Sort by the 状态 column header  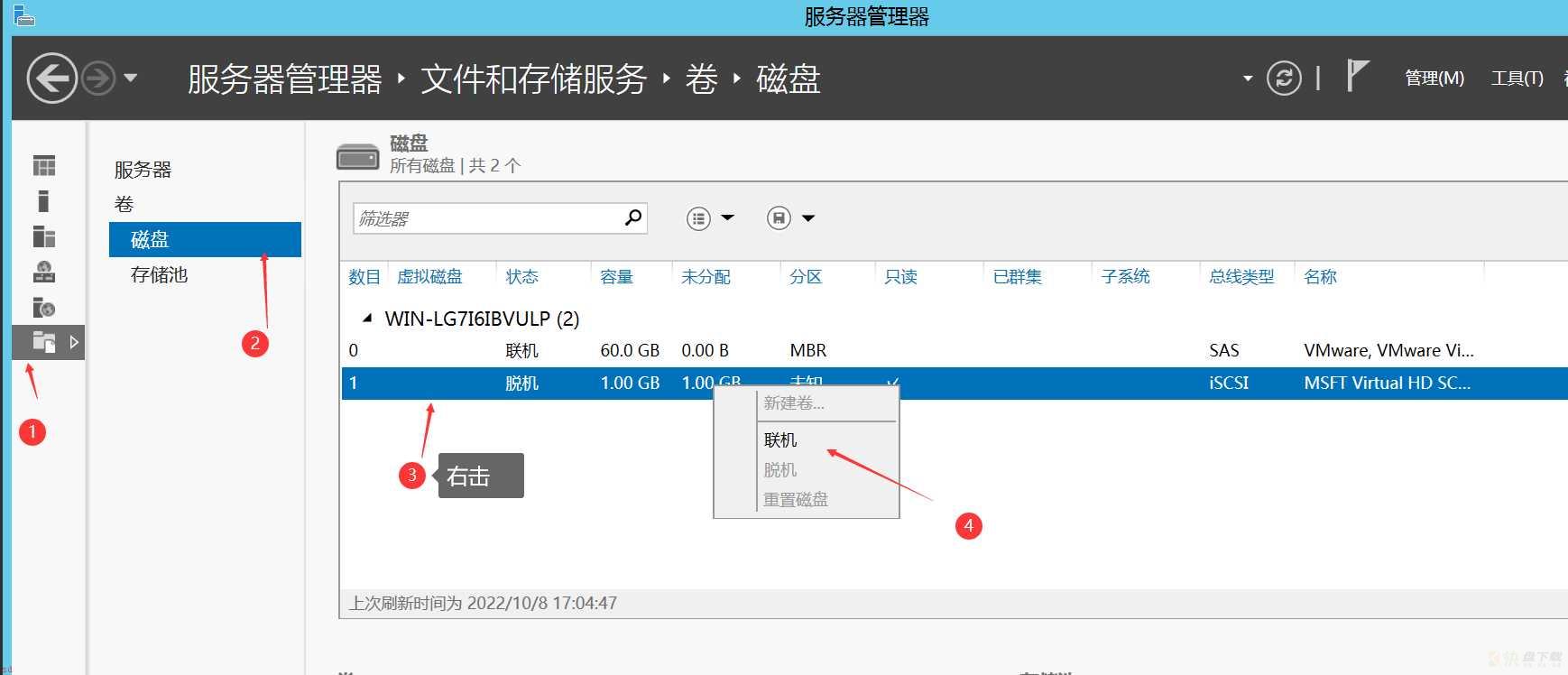[x=521, y=276]
